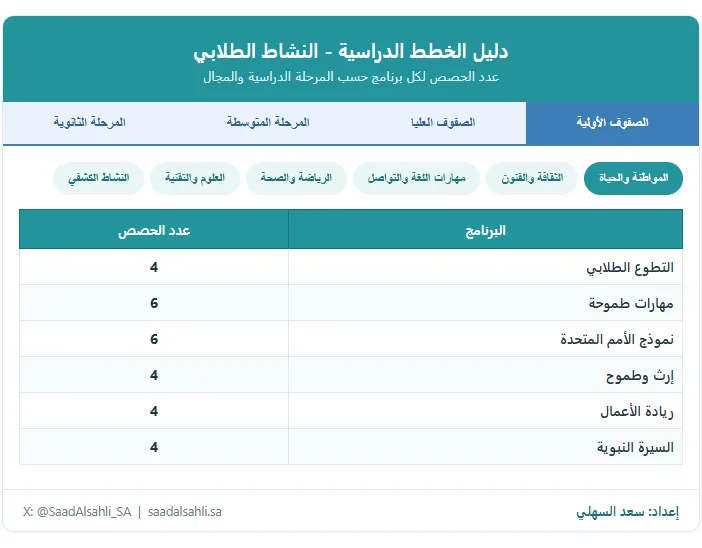Click نموذج الأمم المتحدة program cell

[485, 339]
